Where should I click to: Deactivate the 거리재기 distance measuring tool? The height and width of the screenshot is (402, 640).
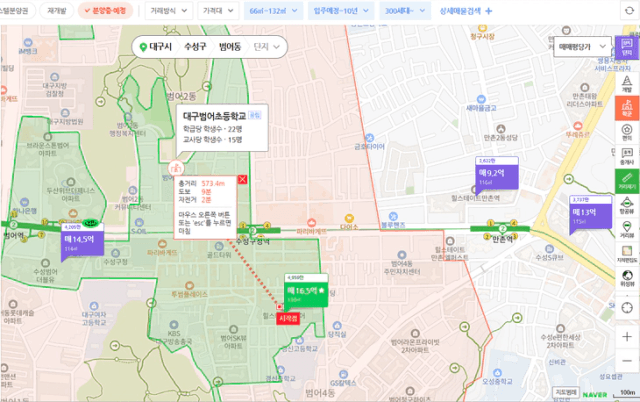point(627,181)
